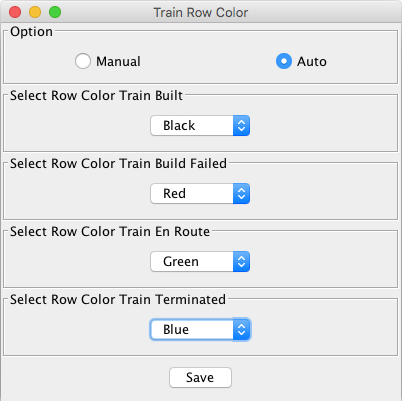Open the Build Failed color dropdown showing Red

200,194
